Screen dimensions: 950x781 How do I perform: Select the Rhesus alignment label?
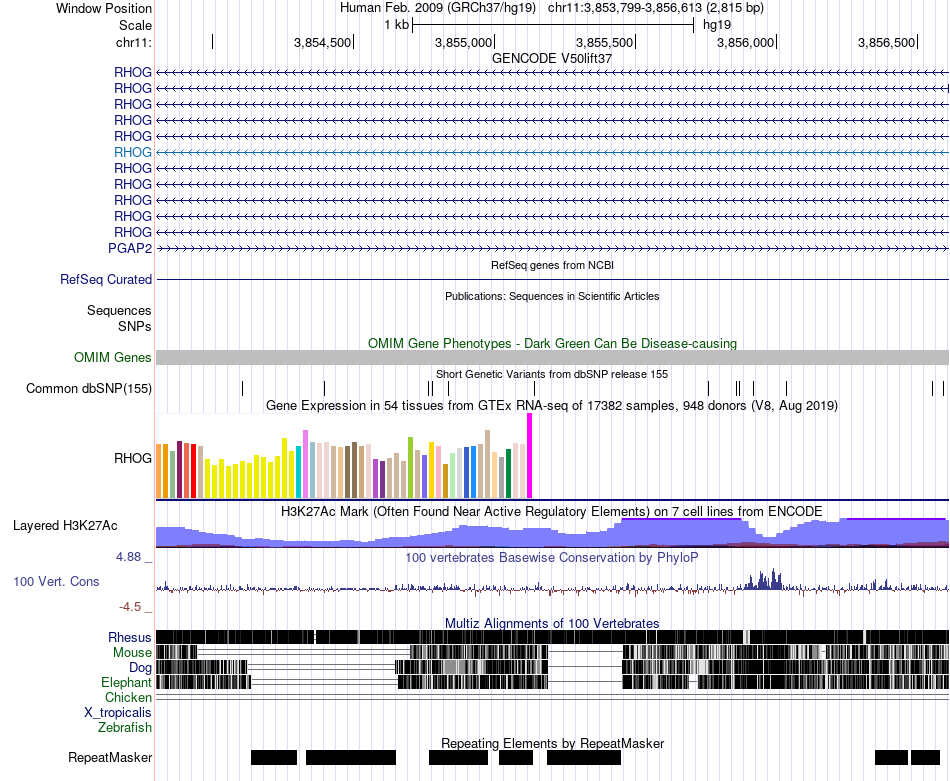130,637
